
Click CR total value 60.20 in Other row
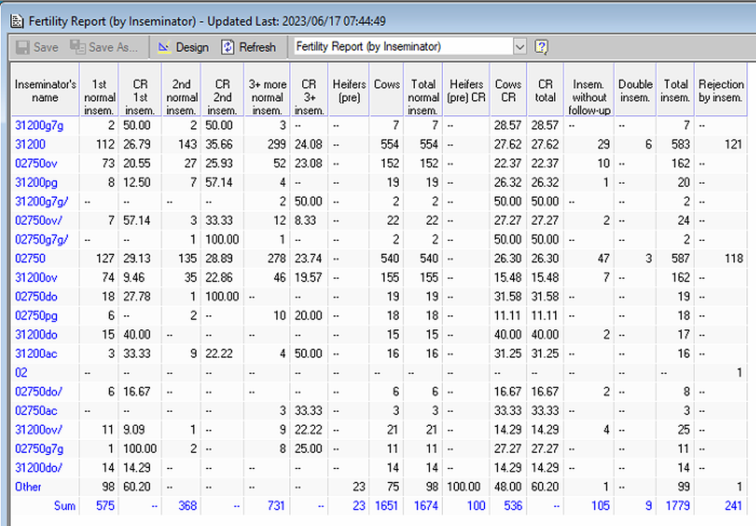pyautogui.click(x=545, y=487)
